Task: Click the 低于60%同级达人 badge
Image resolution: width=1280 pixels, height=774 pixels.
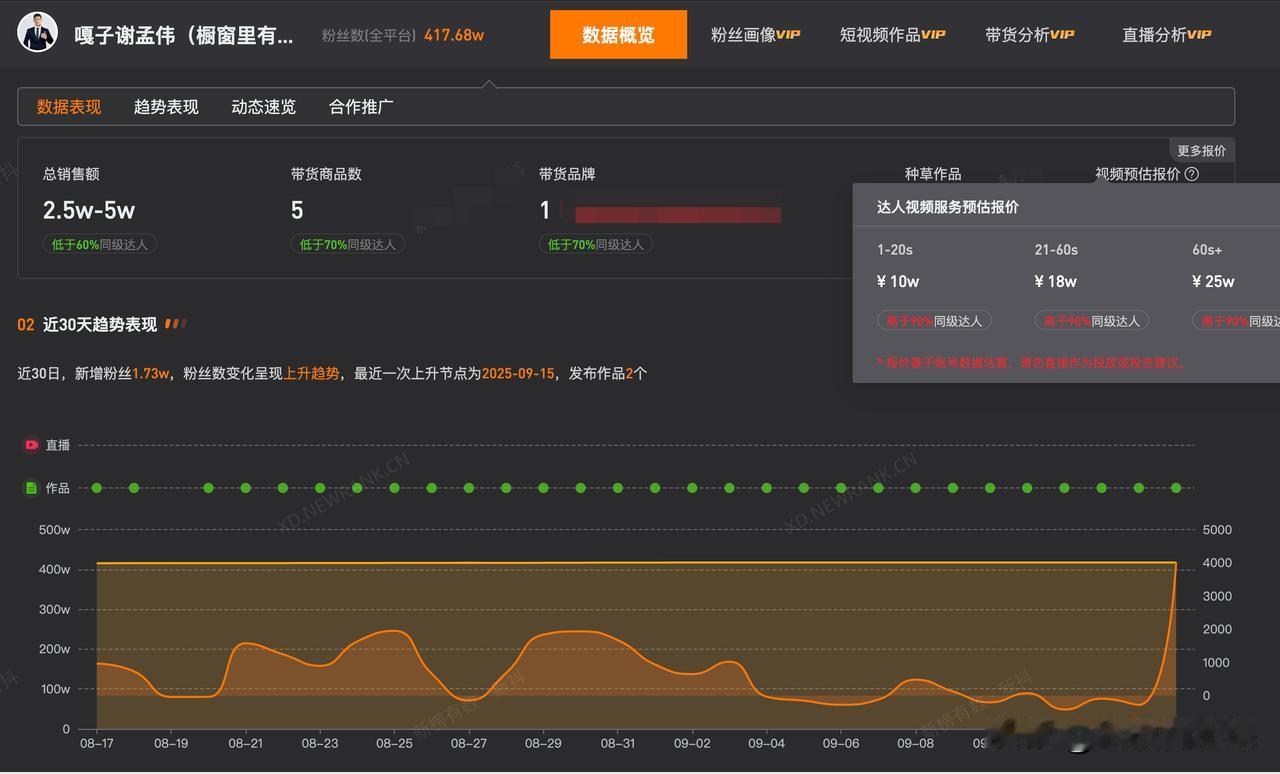Action: coord(100,244)
